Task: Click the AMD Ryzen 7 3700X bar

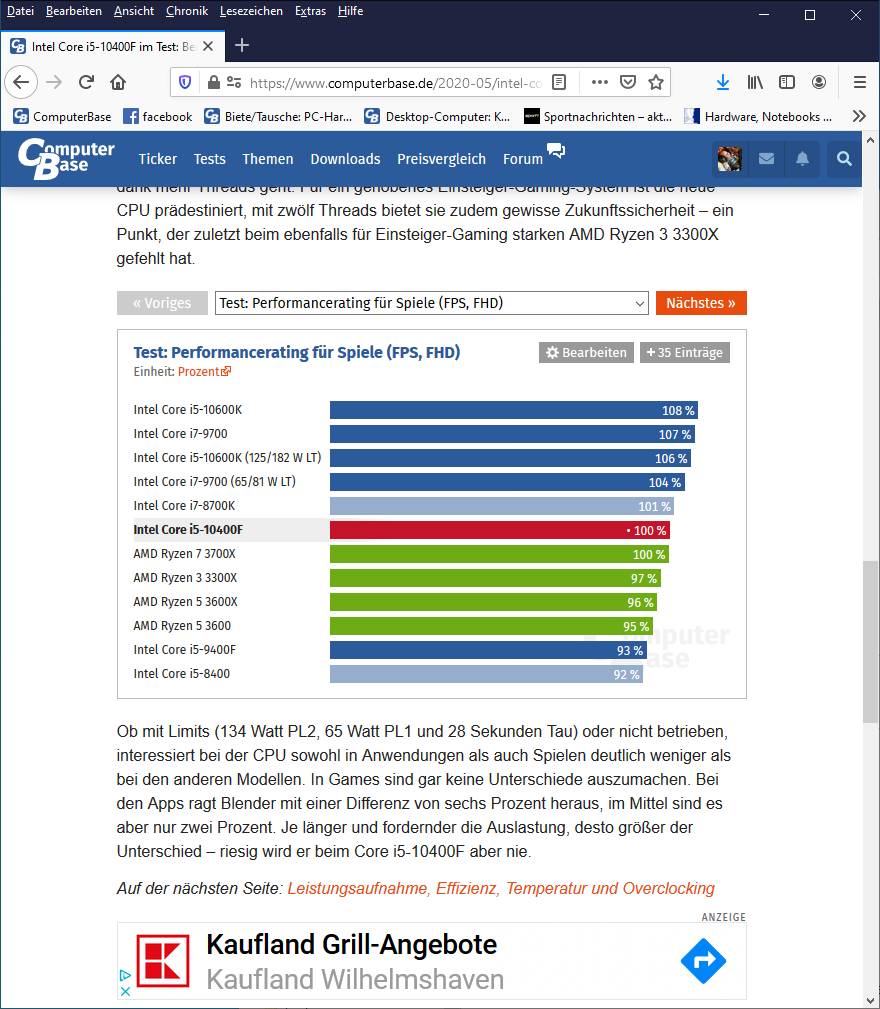Action: [499, 554]
